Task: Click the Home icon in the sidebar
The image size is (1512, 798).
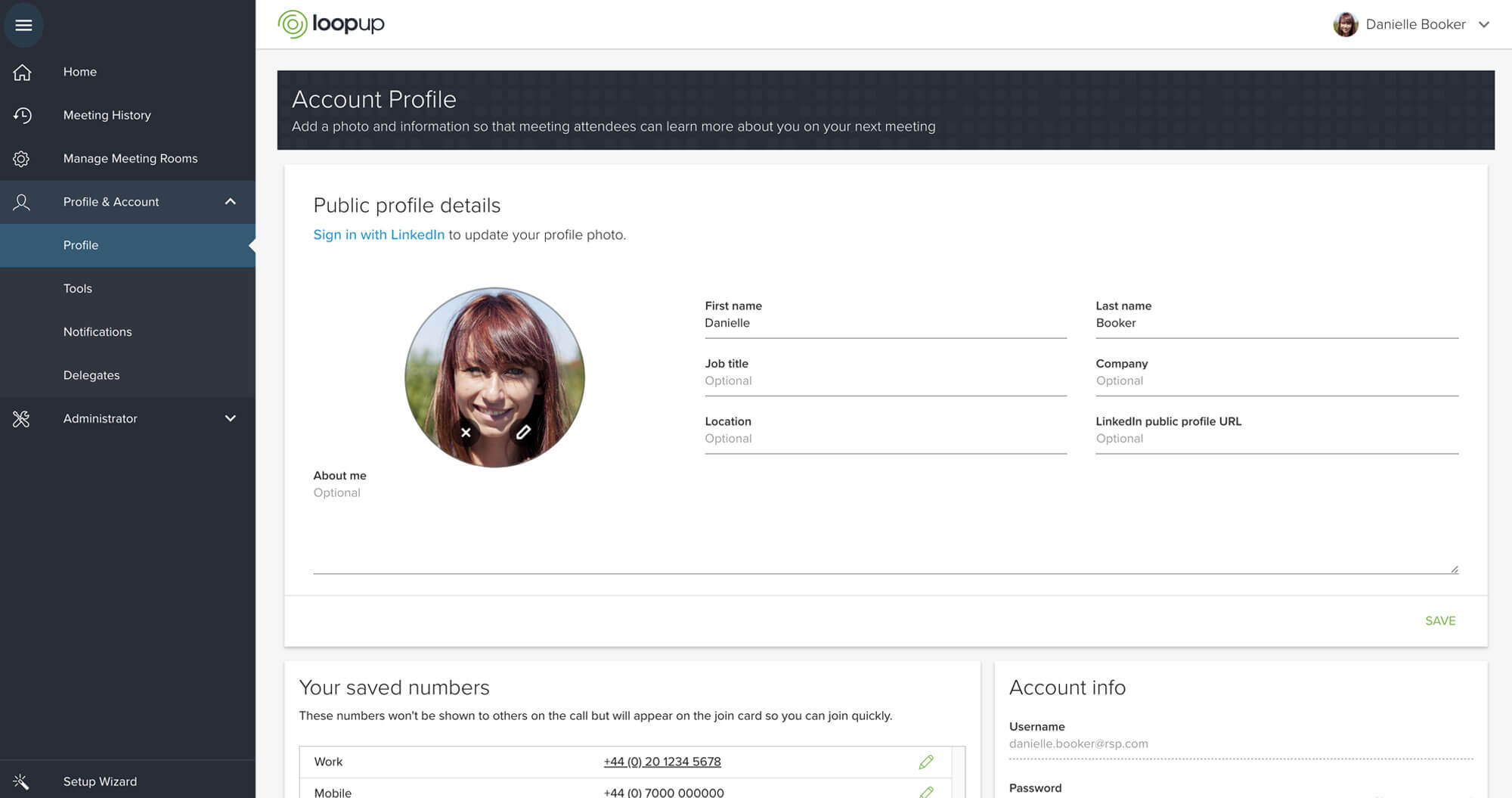Action: point(22,72)
